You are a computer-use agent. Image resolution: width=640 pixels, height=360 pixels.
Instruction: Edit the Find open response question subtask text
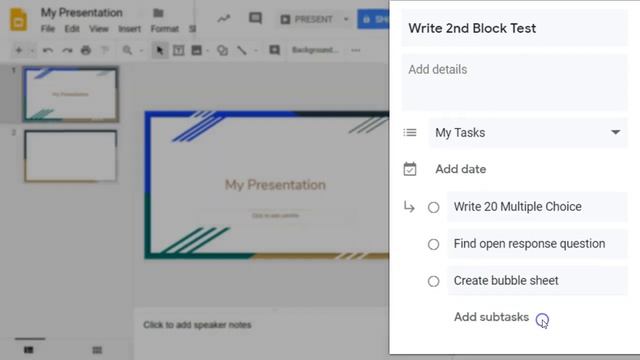[x=537, y=244]
